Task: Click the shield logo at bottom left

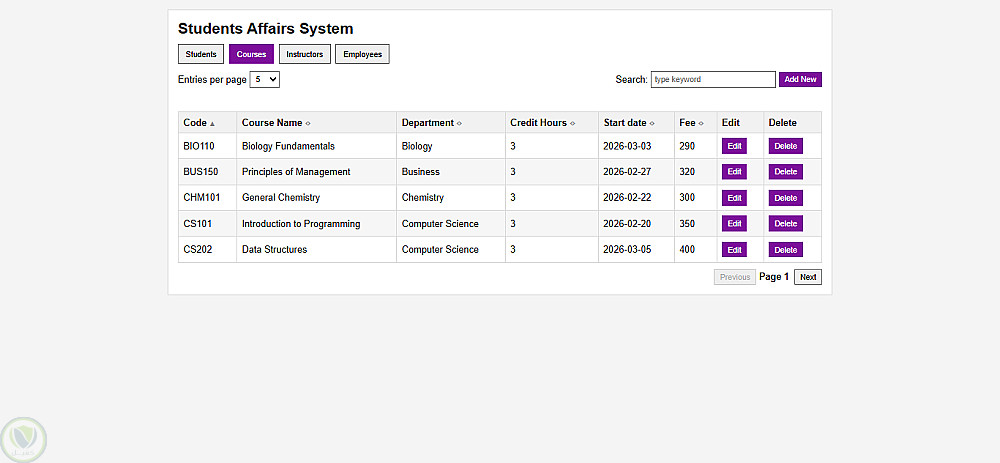Action: point(23,439)
